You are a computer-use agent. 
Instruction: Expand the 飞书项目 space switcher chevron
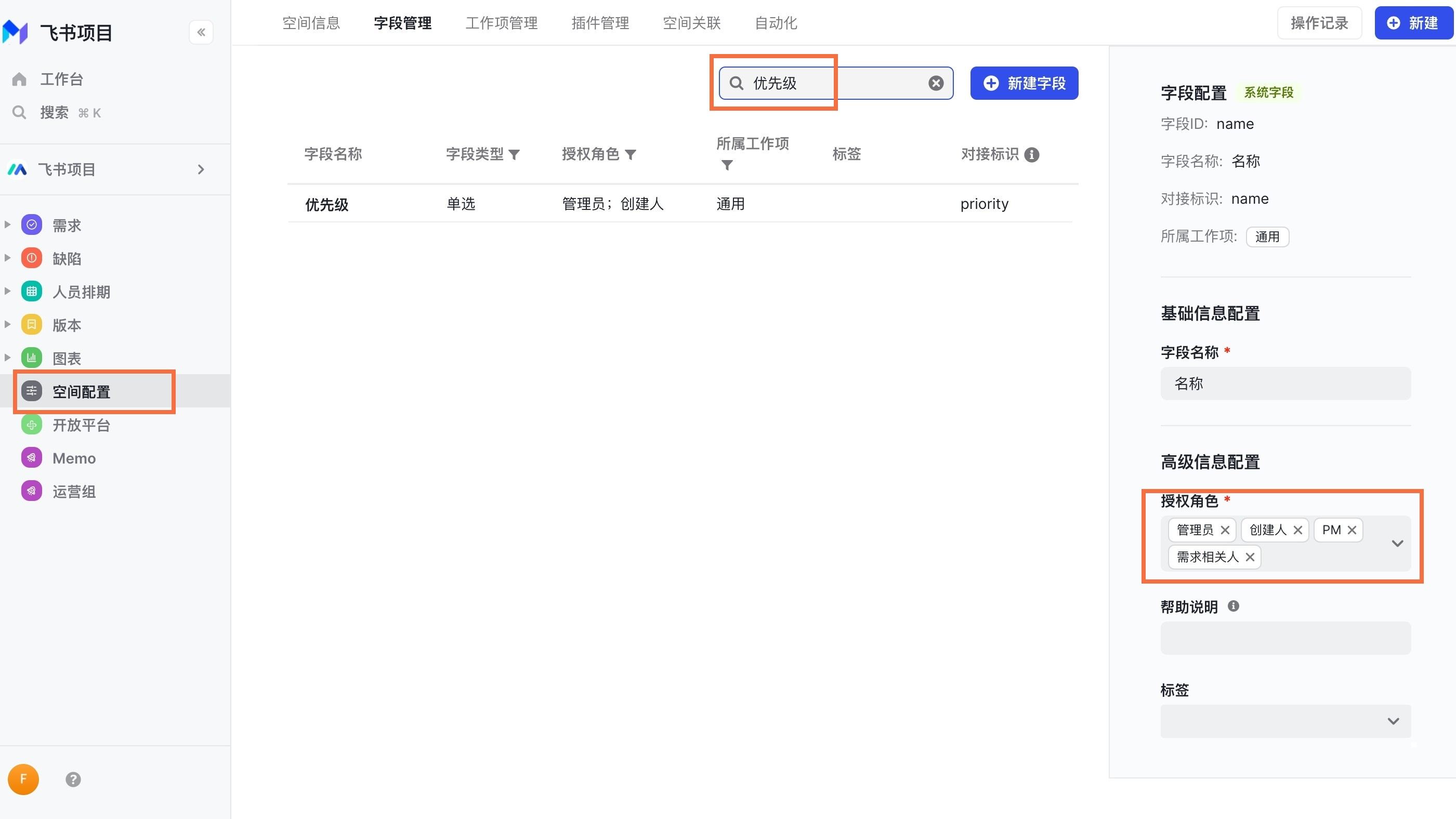(x=201, y=169)
